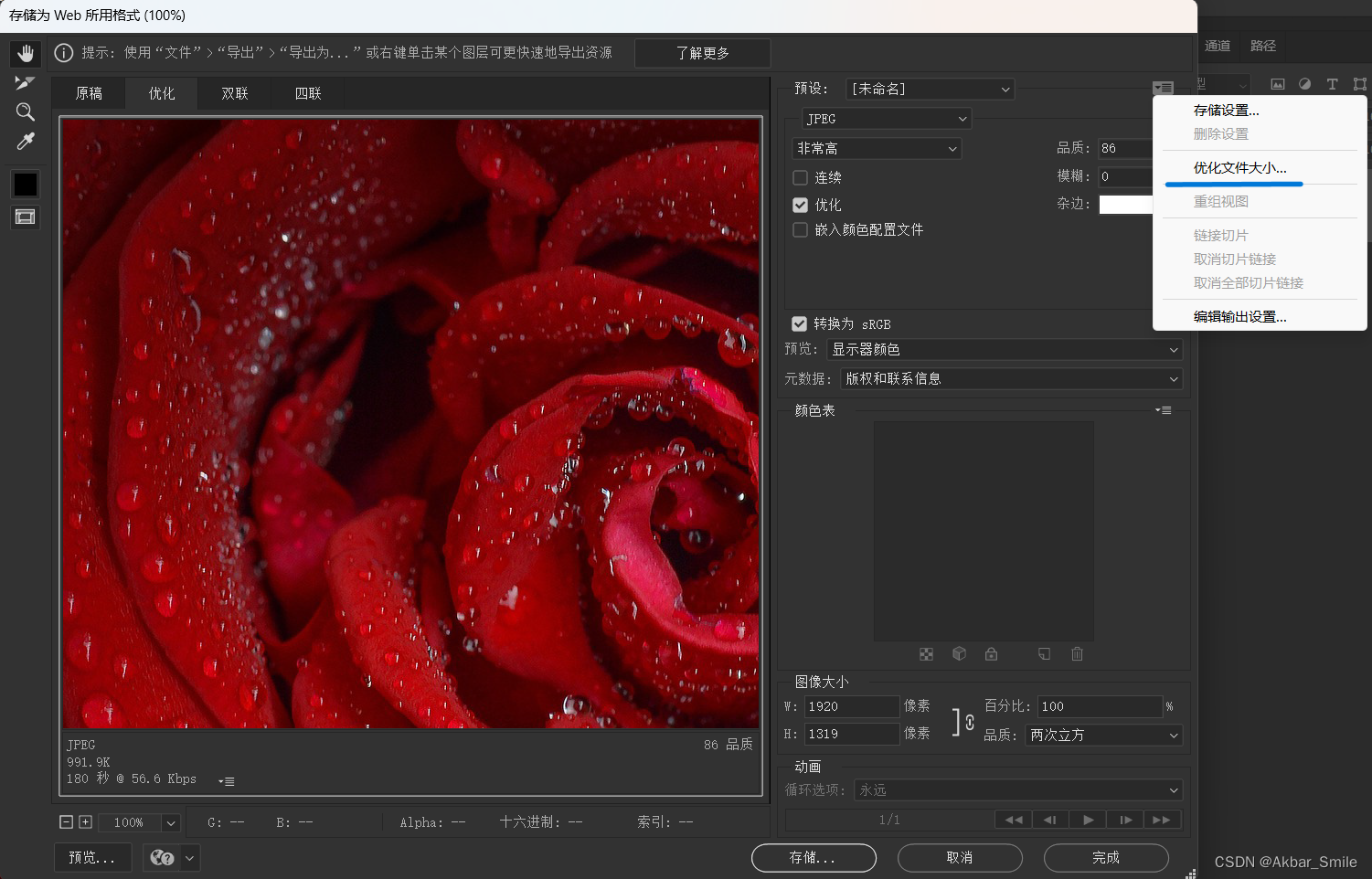This screenshot has width=1372, height=879.
Task: Open the 预设 preset dropdown
Action: [x=930, y=89]
